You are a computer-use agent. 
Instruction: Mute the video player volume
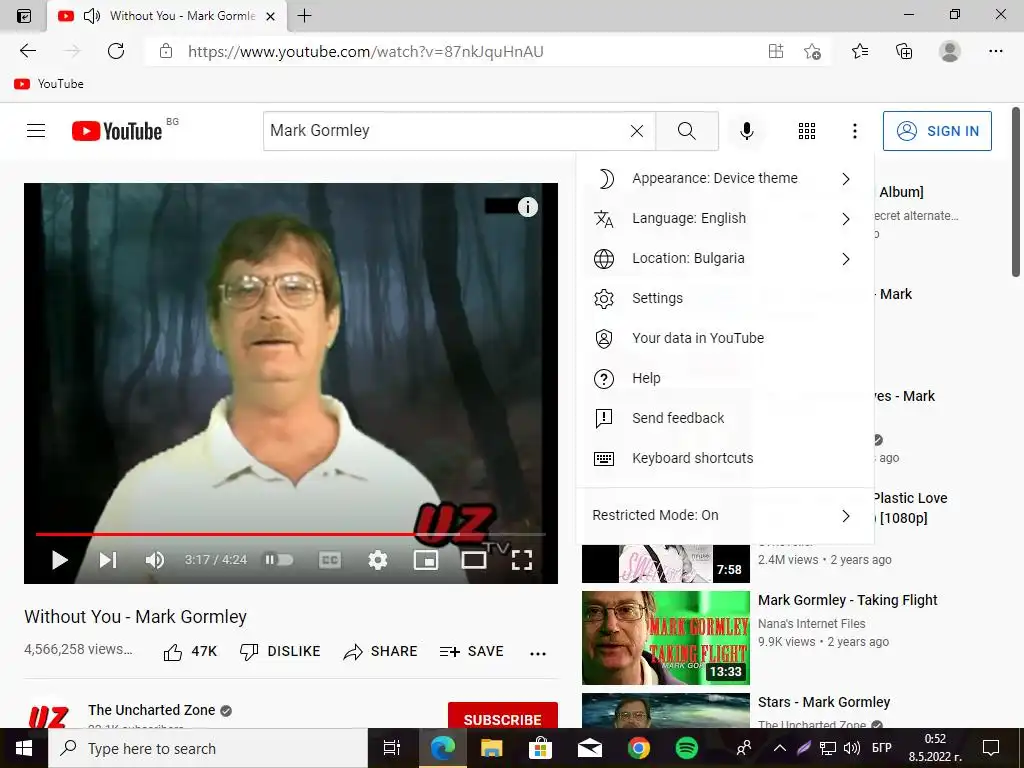point(155,560)
